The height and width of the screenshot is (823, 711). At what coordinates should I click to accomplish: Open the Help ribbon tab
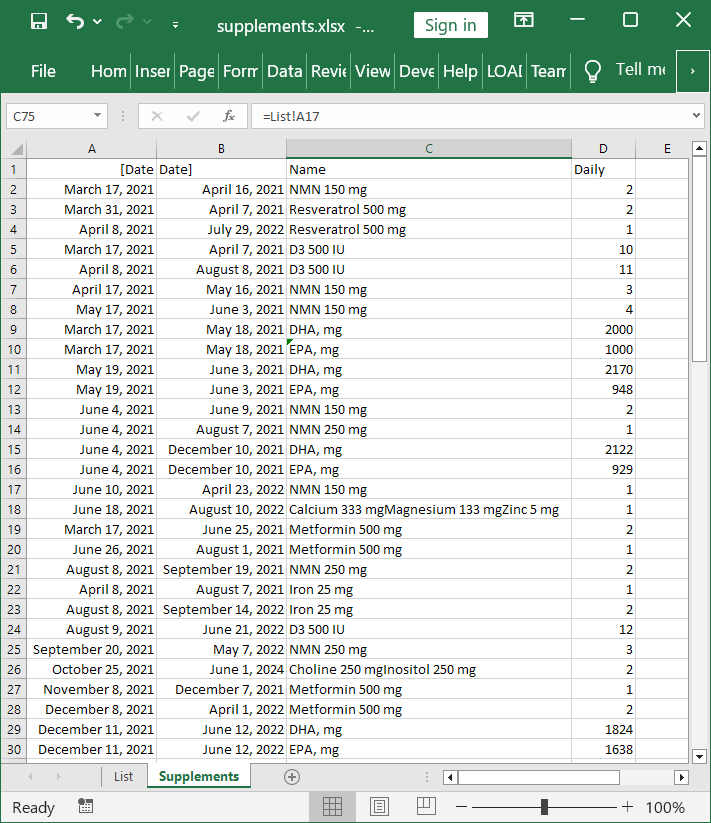460,71
